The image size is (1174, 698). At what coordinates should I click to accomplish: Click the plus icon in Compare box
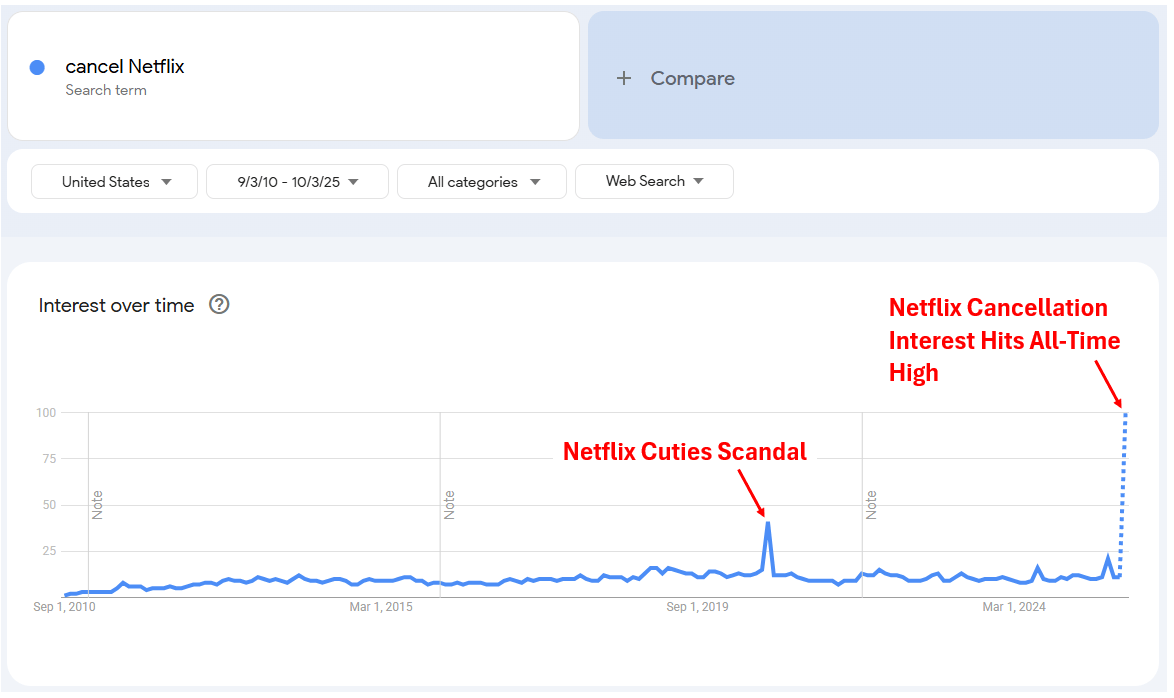point(624,78)
